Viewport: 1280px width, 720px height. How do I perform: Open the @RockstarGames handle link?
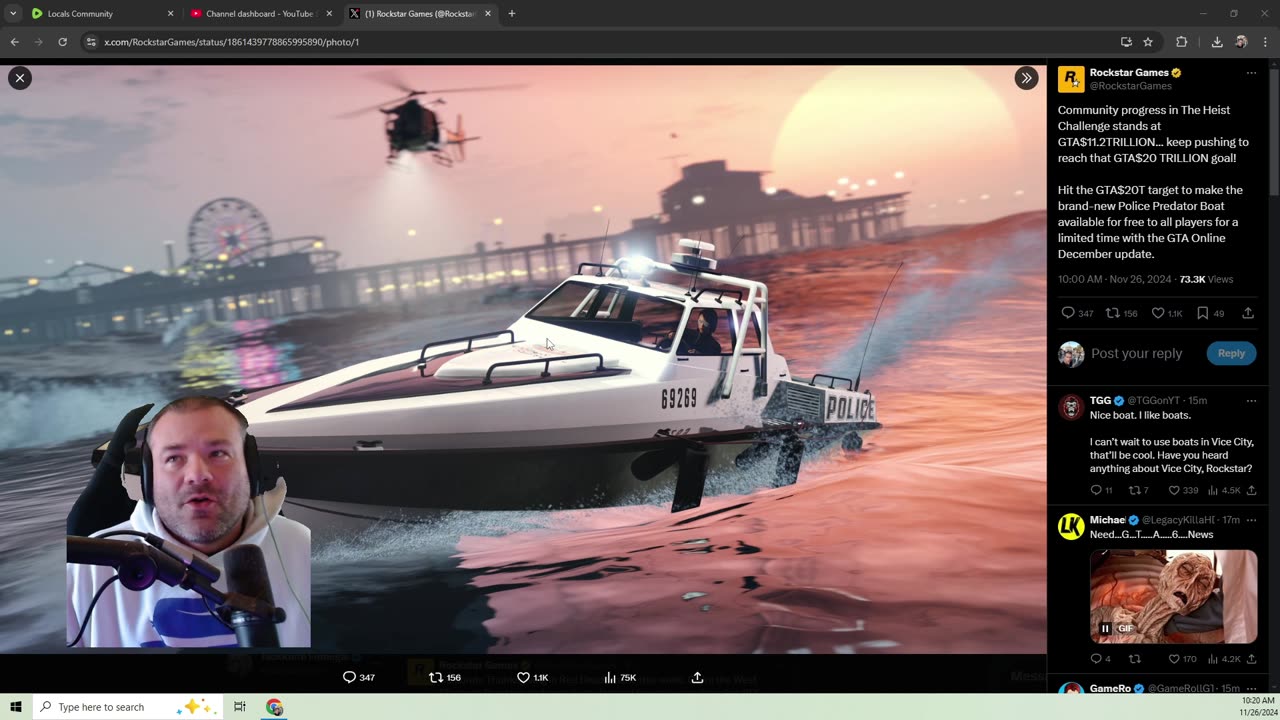point(1130,86)
